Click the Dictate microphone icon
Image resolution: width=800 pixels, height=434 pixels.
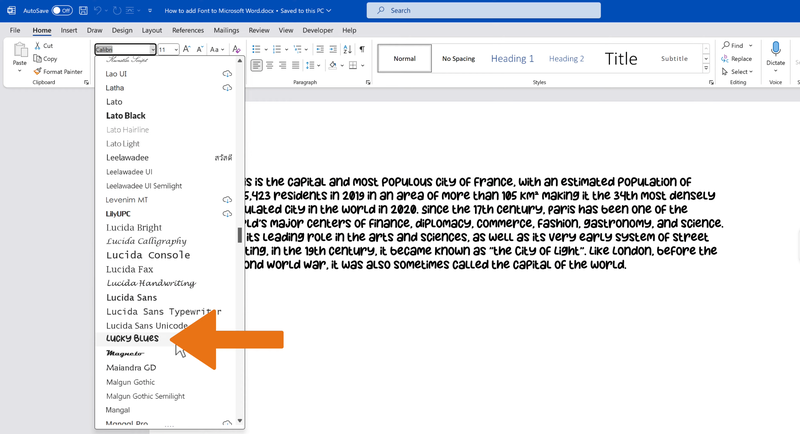(x=776, y=49)
